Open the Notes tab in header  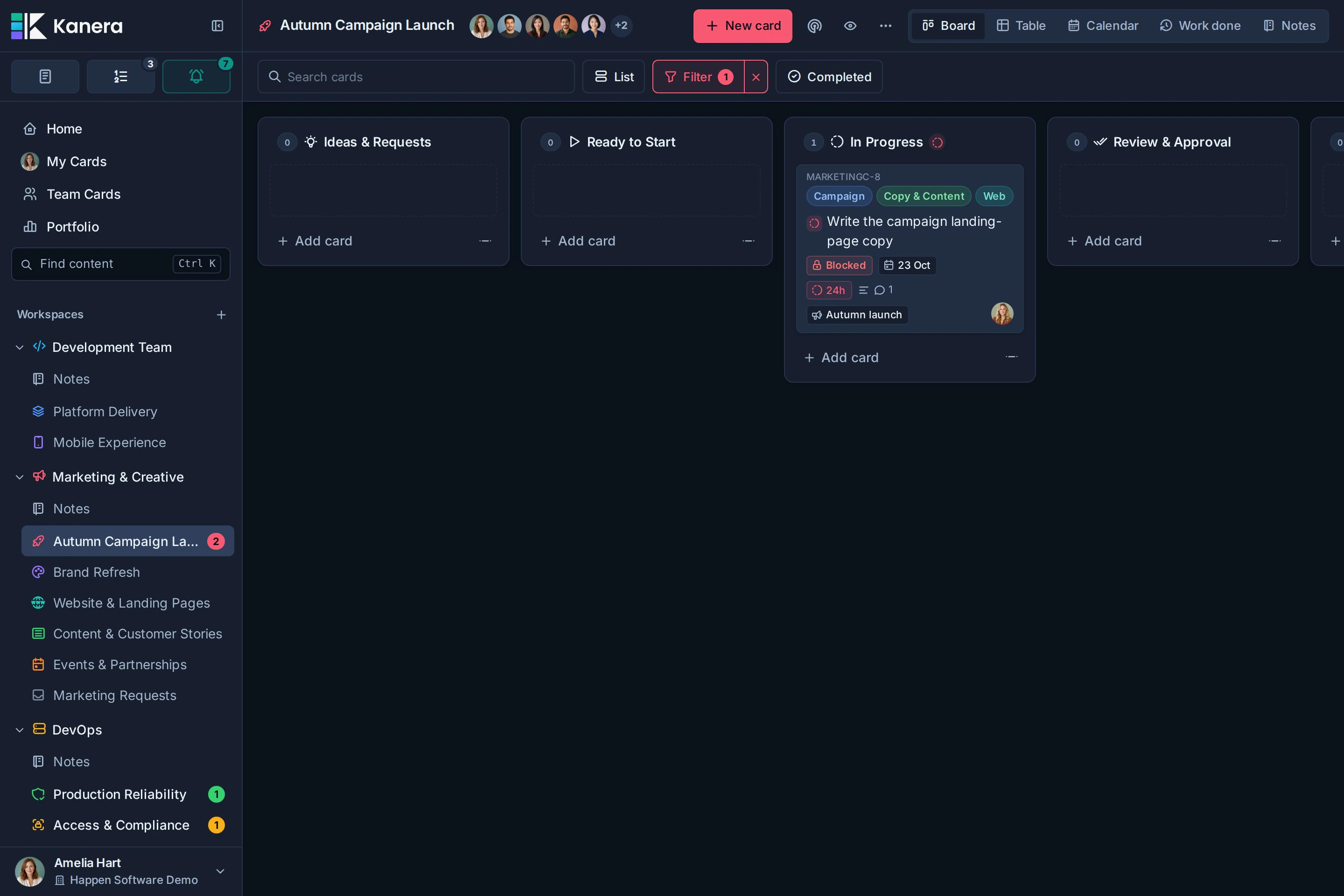pos(1289,26)
